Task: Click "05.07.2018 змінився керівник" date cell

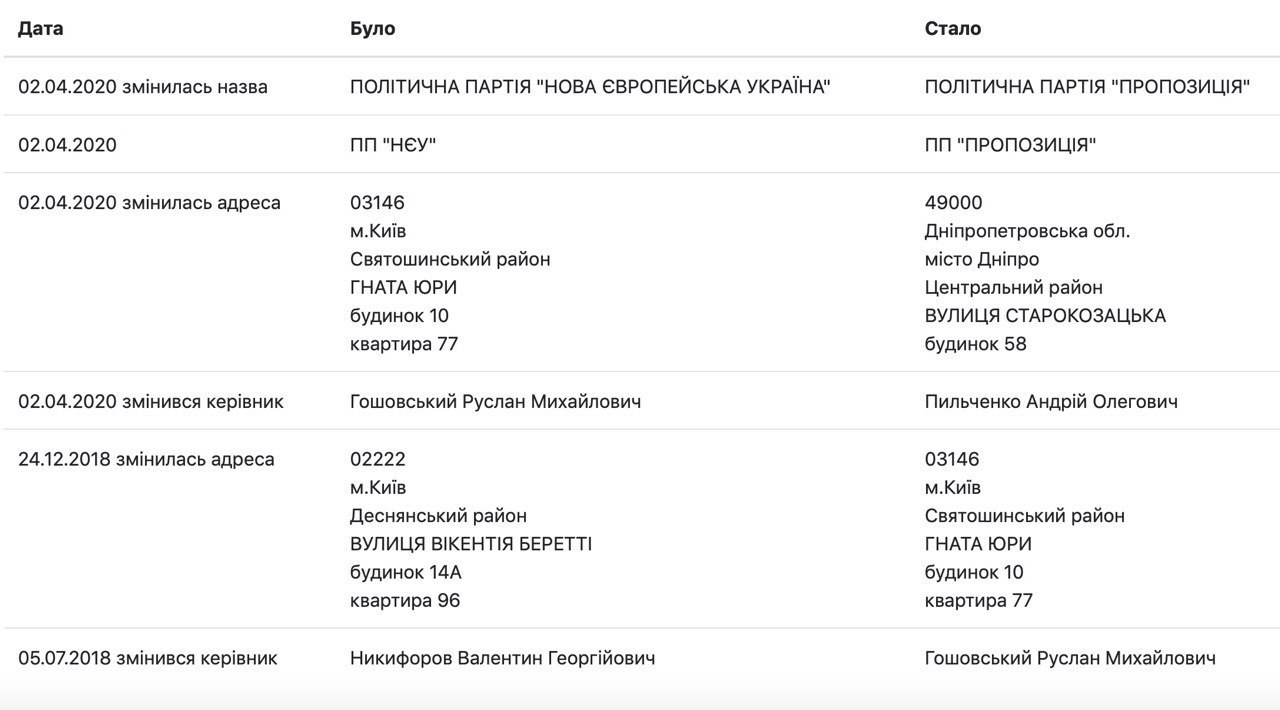Action: [148, 658]
